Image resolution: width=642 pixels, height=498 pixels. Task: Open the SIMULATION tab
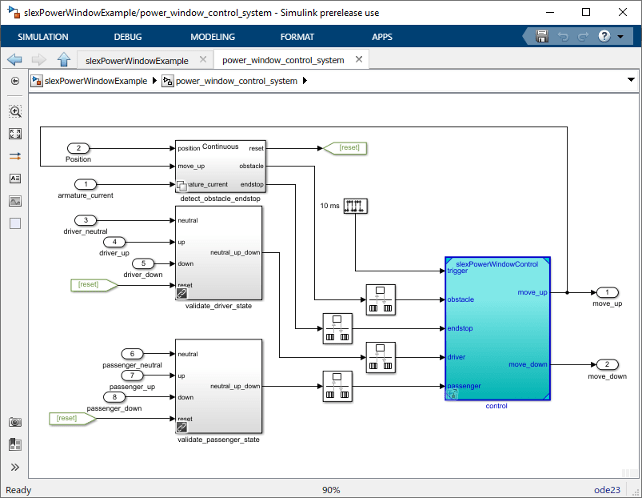coord(43,37)
